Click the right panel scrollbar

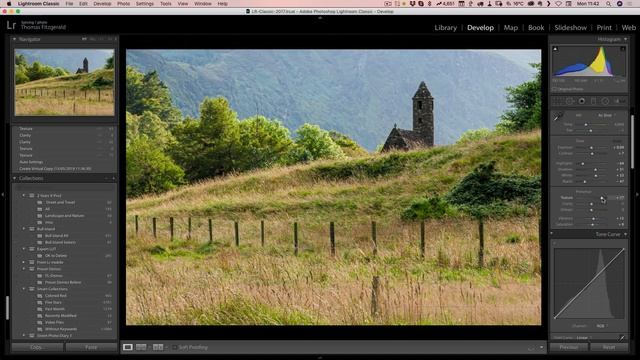pos(632,141)
